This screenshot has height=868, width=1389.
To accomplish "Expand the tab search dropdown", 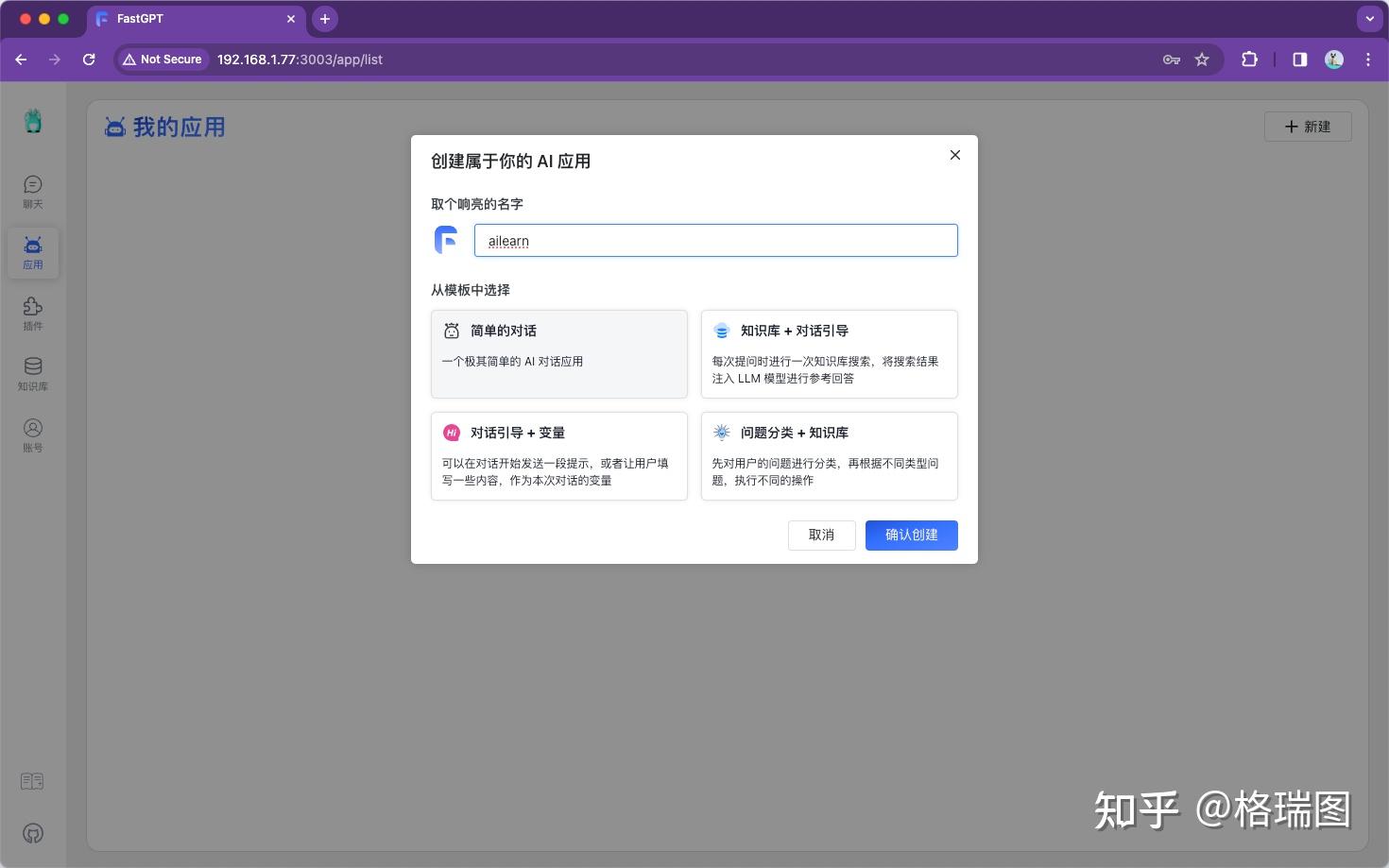I will click(1369, 19).
